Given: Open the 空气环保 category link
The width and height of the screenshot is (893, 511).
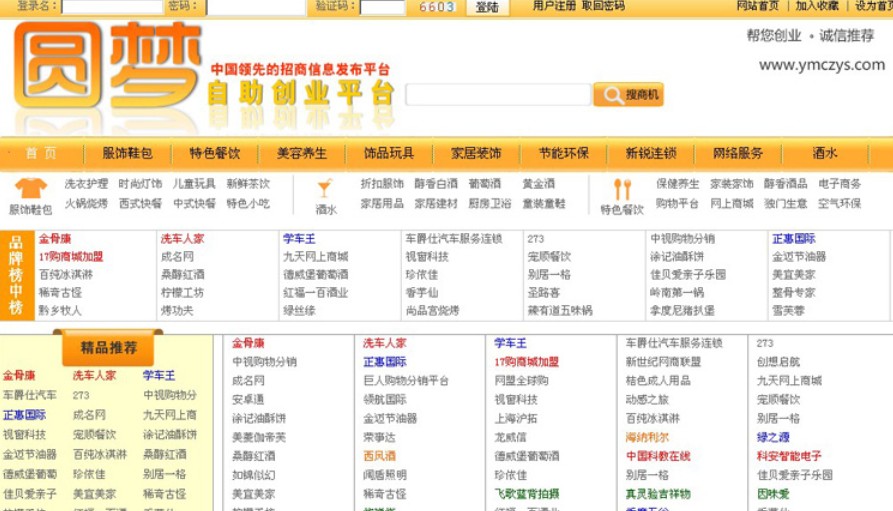Looking at the screenshot, I should pyautogui.click(x=839, y=203).
